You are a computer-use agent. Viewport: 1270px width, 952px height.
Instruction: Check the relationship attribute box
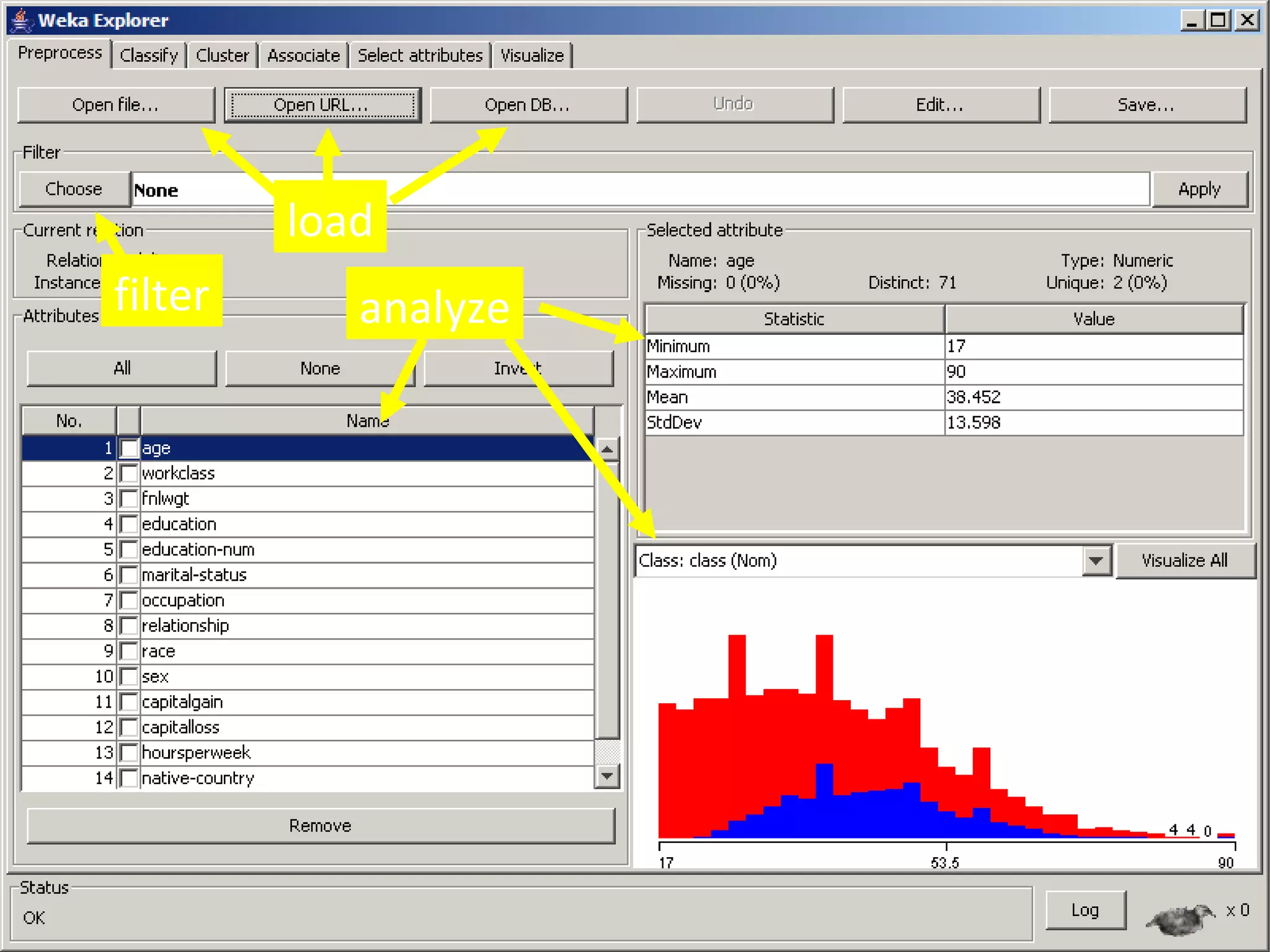(x=129, y=626)
